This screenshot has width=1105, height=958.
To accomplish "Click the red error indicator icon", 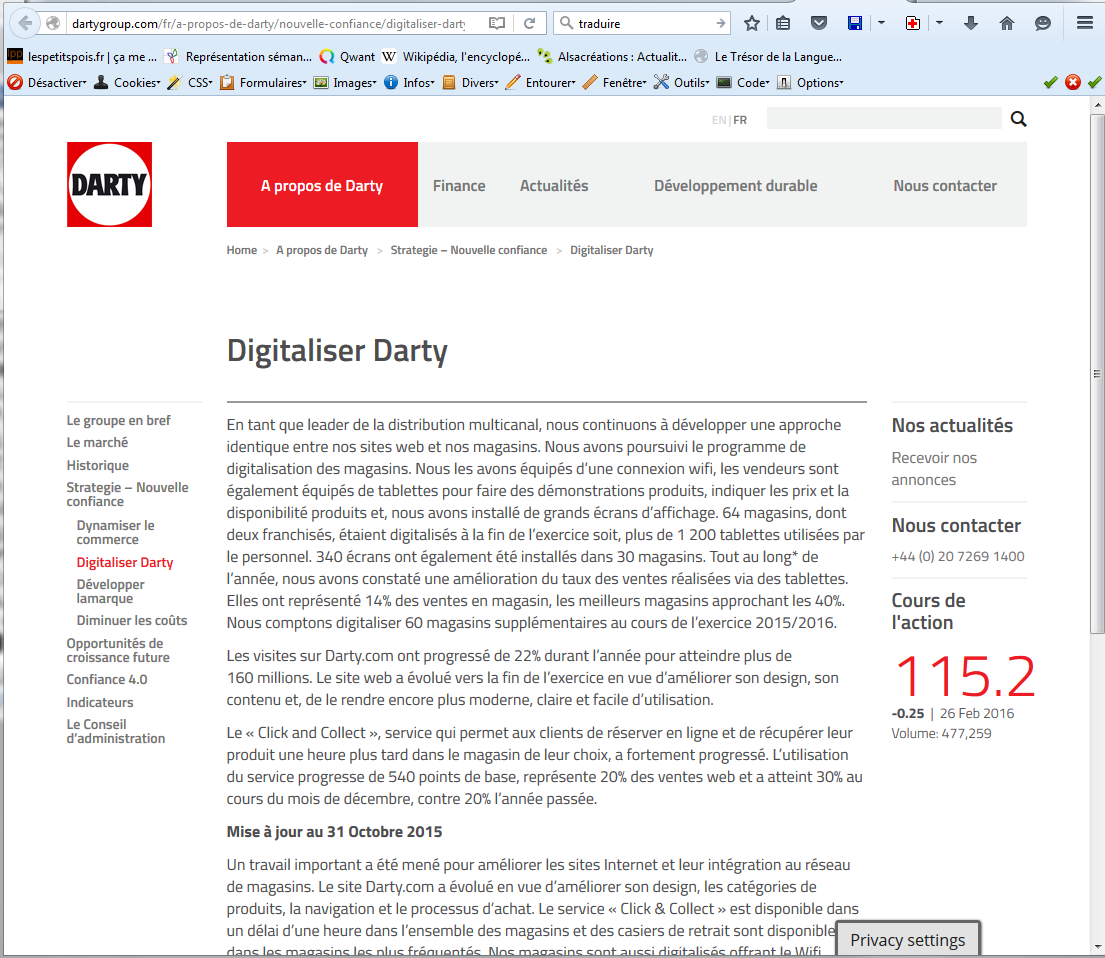I will pos(1072,83).
